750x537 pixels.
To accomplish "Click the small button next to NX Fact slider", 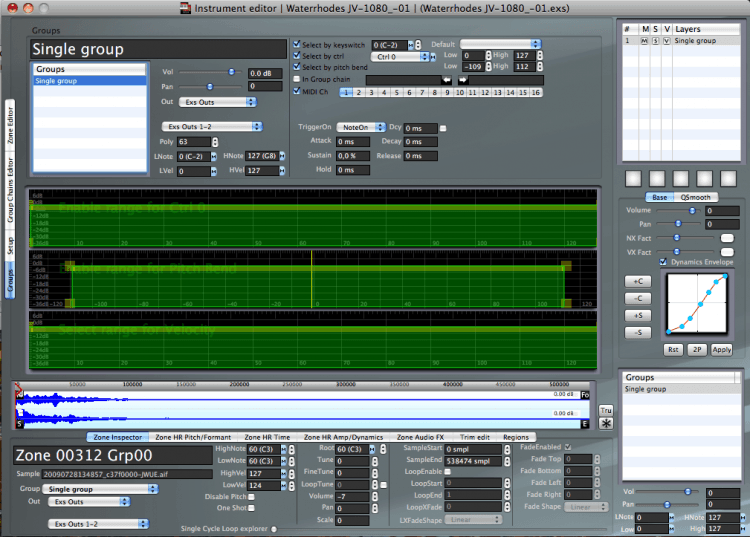I will pyautogui.click(x=727, y=238).
